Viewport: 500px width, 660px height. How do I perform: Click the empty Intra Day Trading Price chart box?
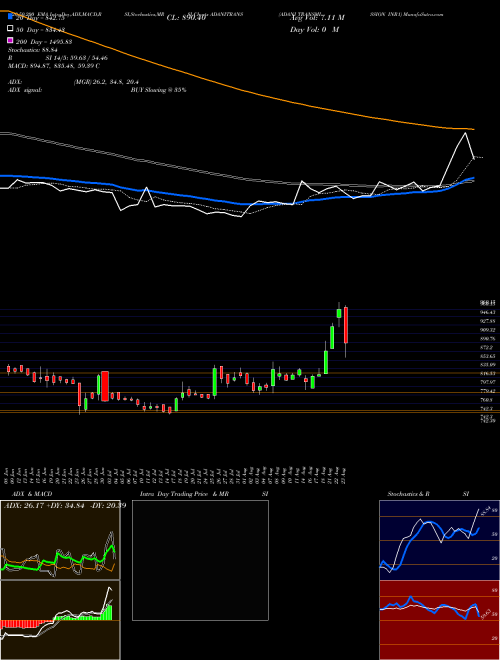200,560
